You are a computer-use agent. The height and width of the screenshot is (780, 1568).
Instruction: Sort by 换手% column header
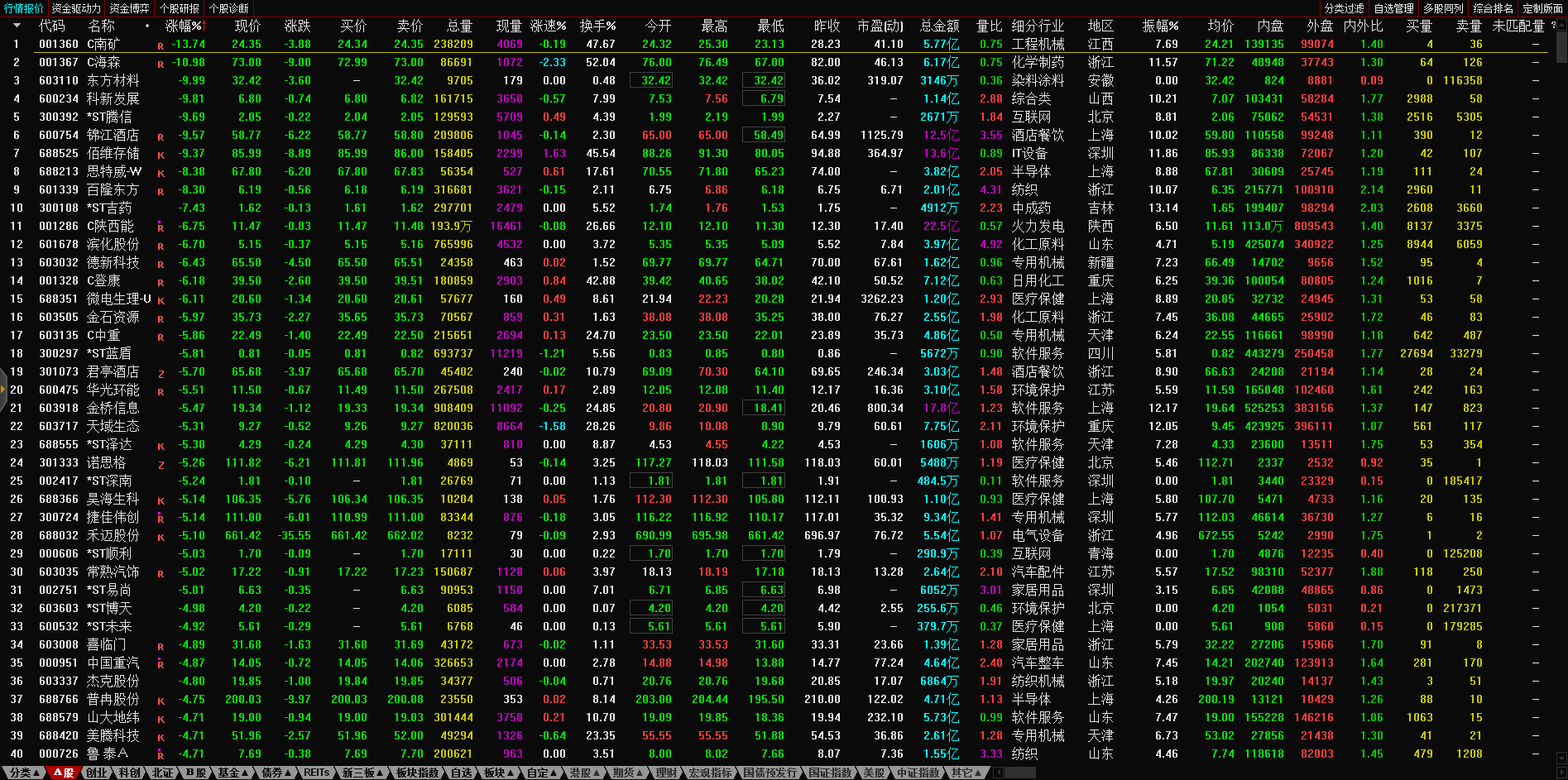(597, 26)
